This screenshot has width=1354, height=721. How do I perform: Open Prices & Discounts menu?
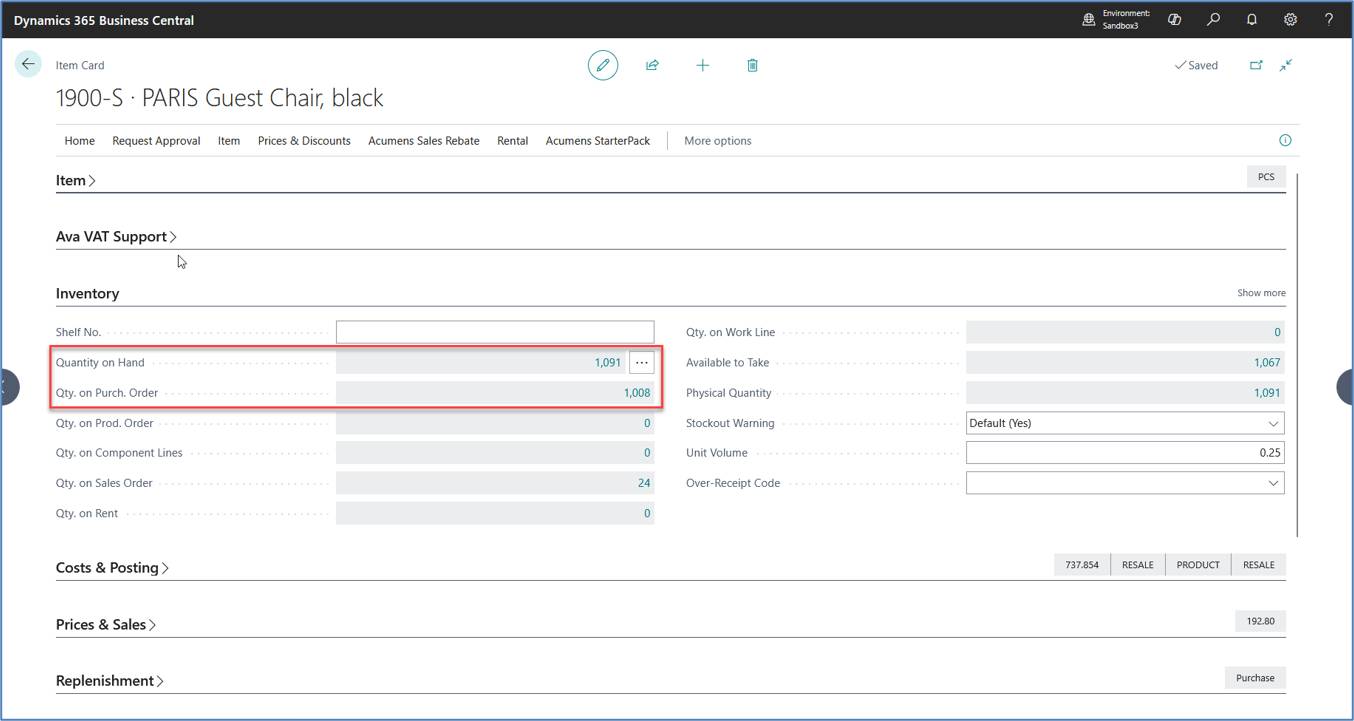point(304,141)
